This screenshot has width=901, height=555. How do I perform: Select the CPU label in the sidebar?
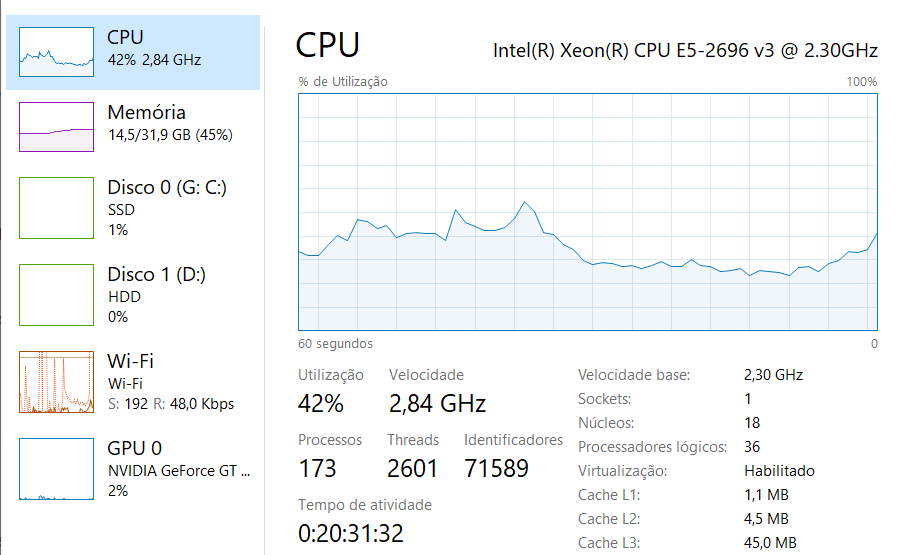tap(125, 38)
